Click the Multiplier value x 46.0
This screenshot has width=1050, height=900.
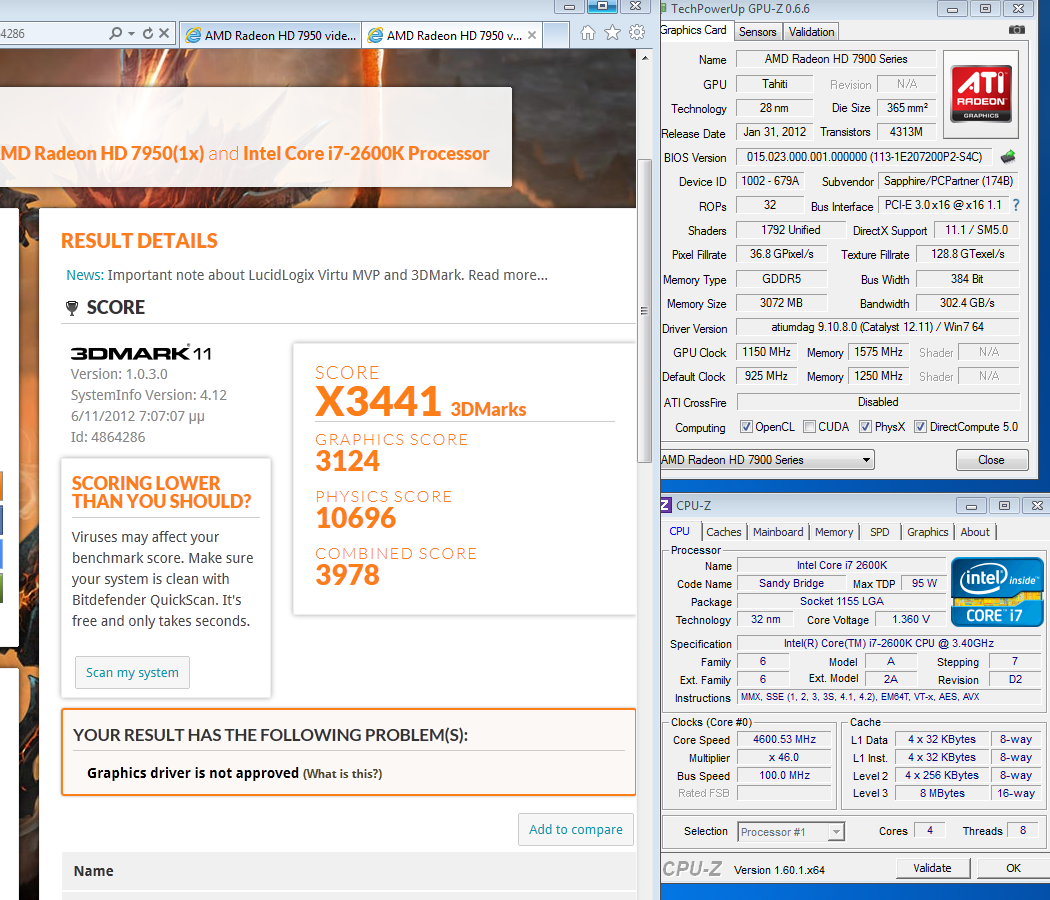[x=784, y=758]
